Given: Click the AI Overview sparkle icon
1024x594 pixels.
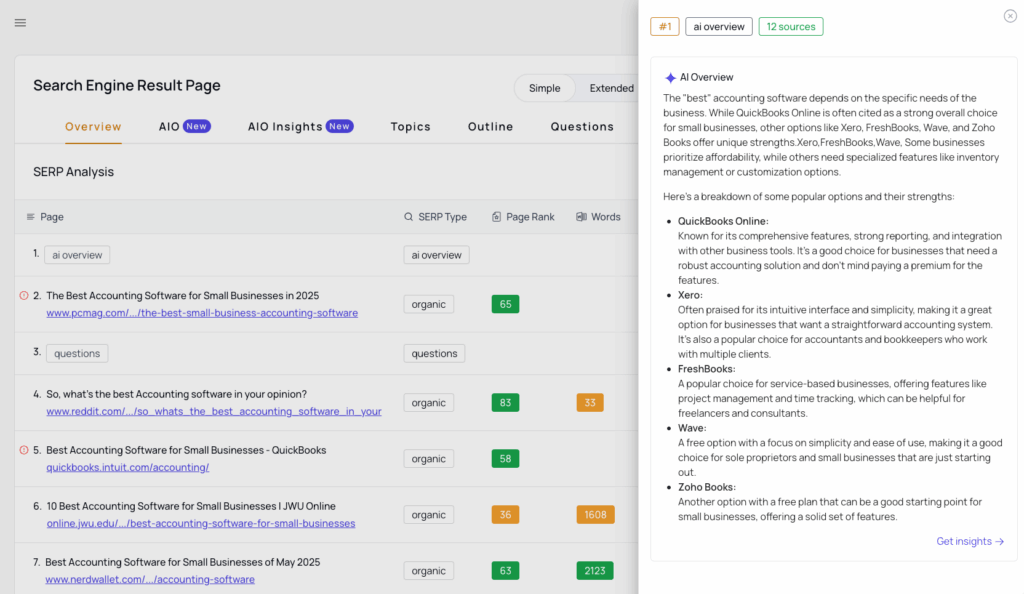Looking at the screenshot, I should (x=670, y=78).
